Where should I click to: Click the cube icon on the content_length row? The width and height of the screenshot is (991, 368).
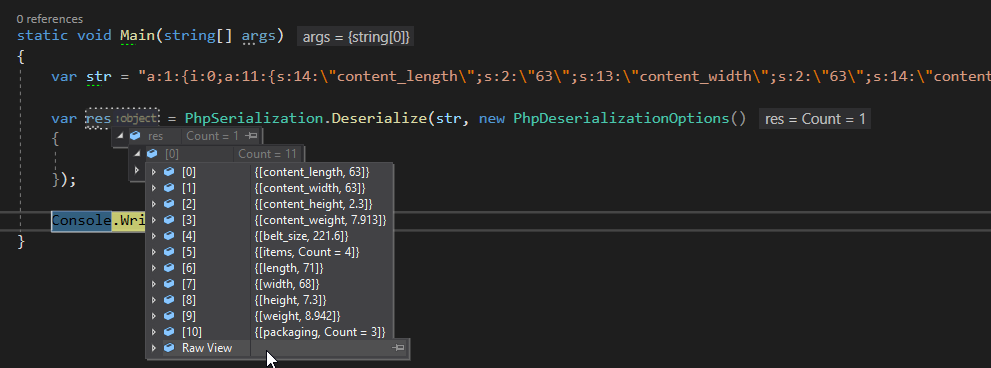[169, 171]
